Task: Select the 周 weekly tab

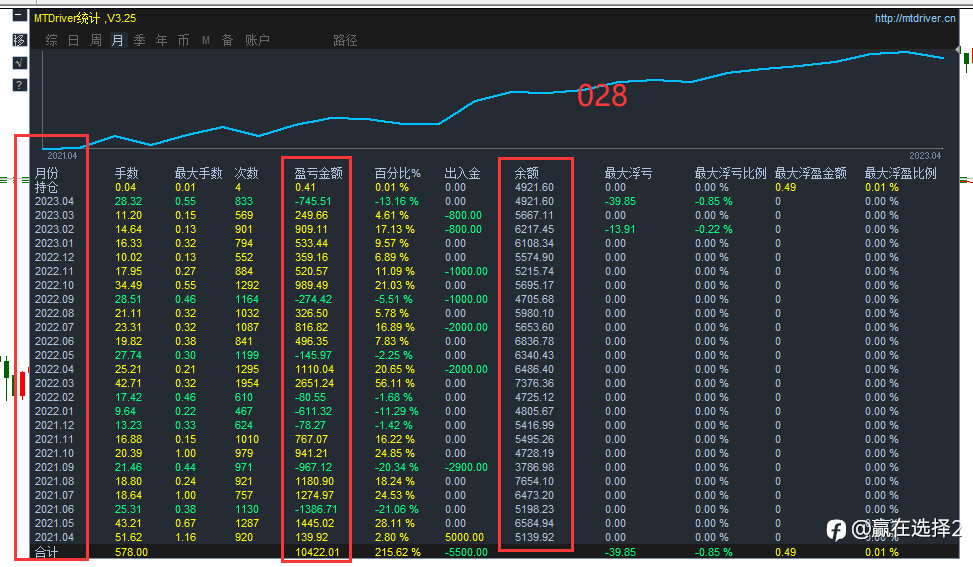Action: tap(96, 40)
